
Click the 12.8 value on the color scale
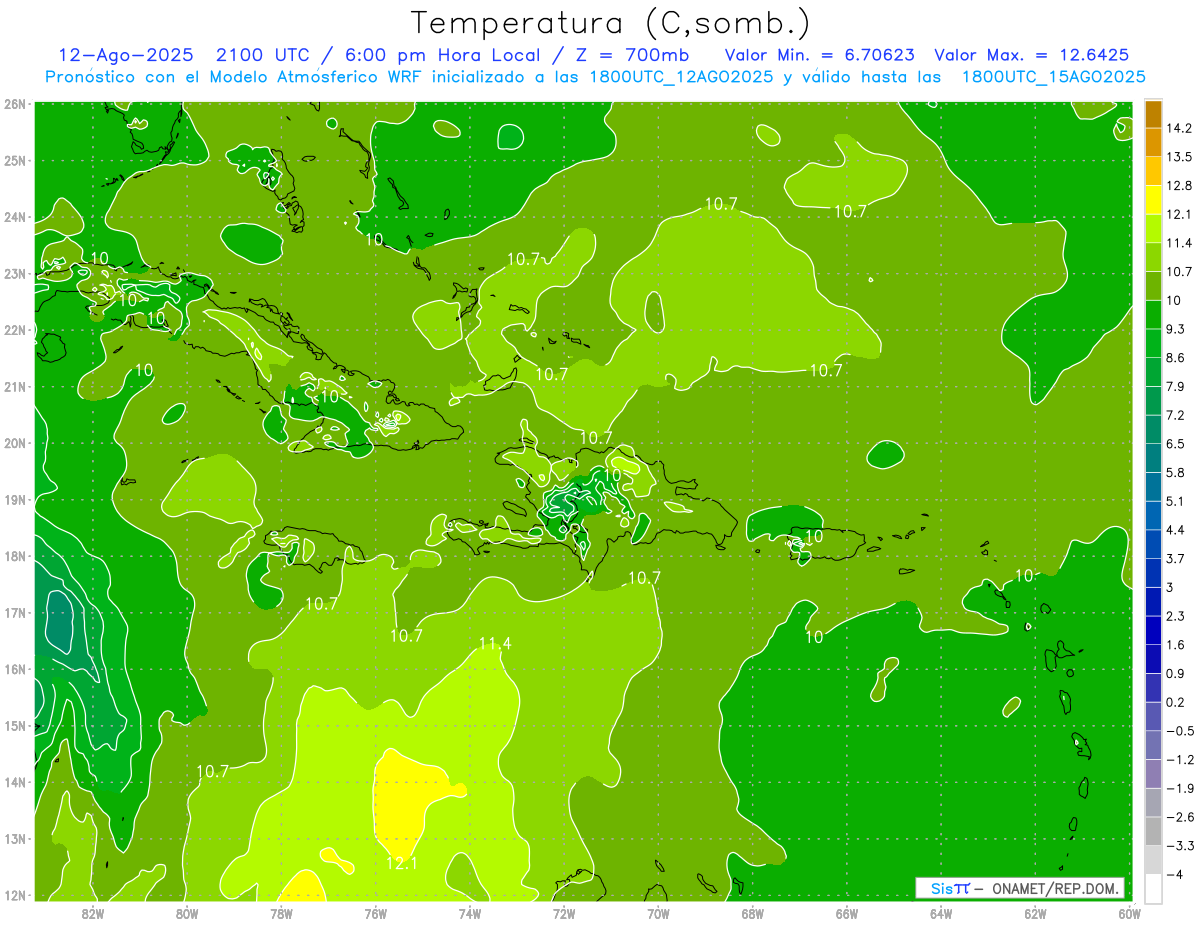(x=1179, y=186)
